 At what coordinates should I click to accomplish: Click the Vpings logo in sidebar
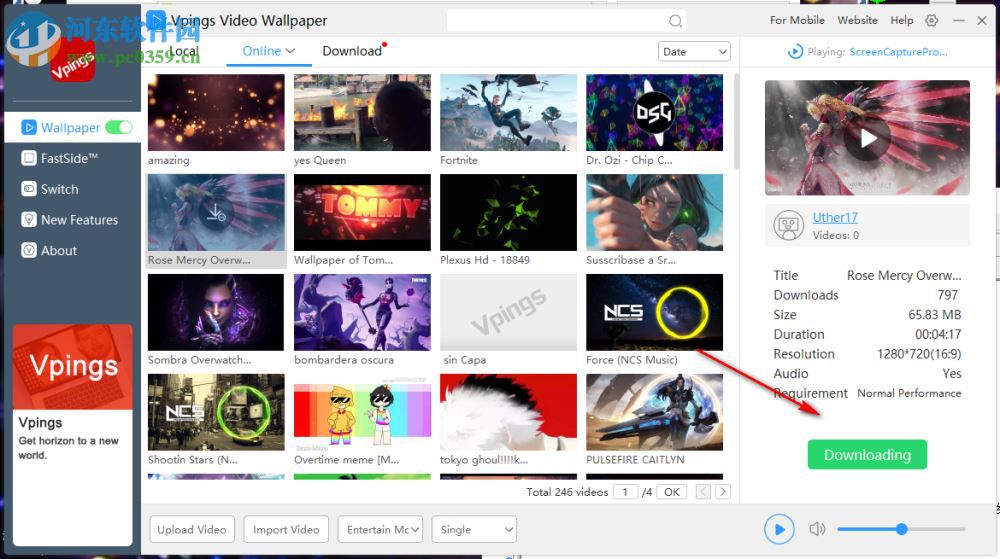pos(72,61)
